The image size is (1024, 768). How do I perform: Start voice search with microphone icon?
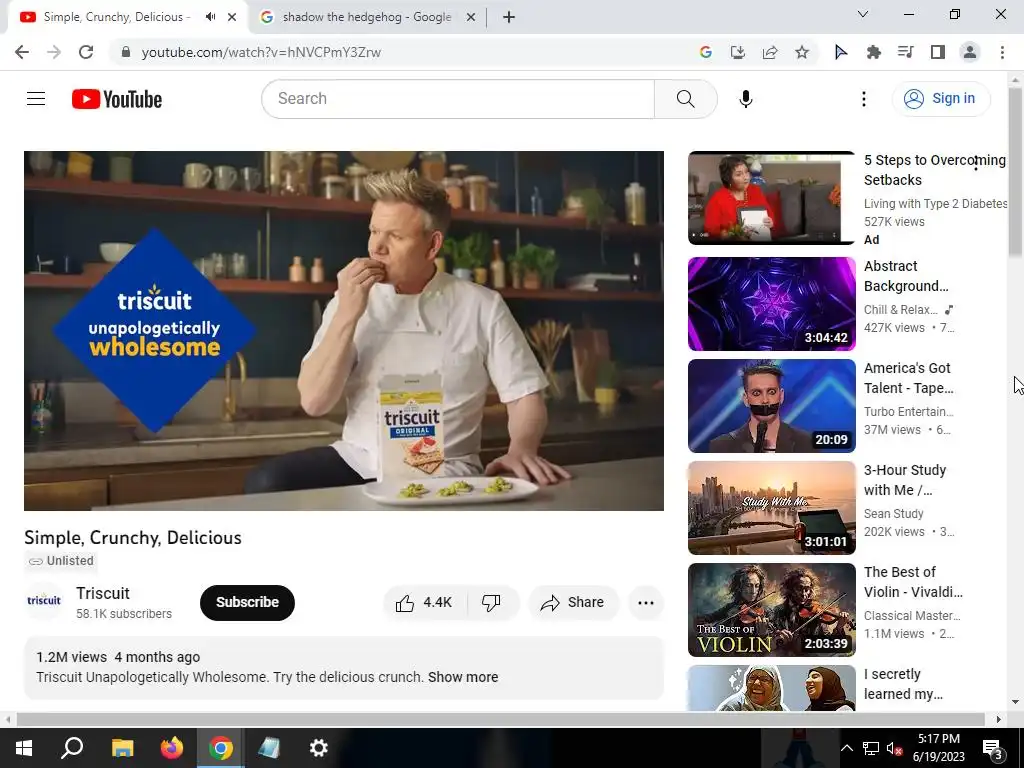(746, 99)
